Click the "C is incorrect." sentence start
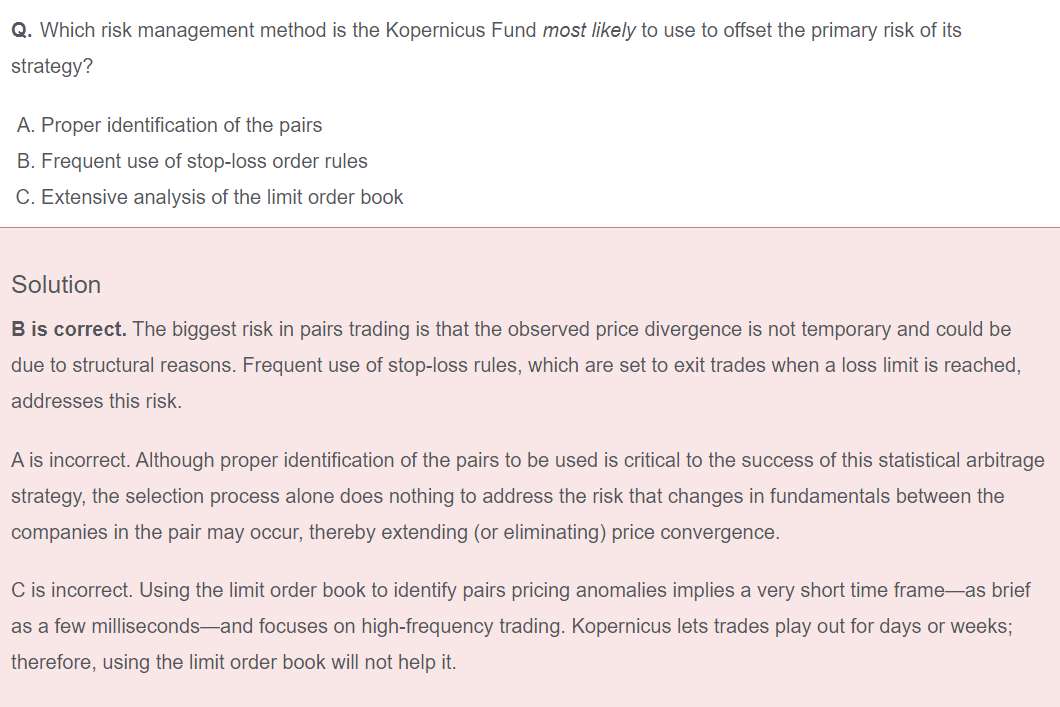 72,590
